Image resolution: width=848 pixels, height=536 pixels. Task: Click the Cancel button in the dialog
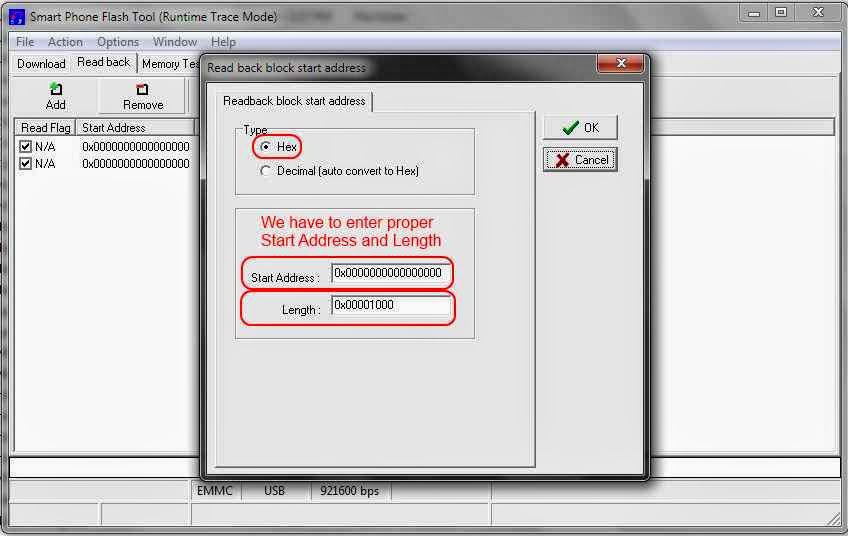(x=580, y=160)
